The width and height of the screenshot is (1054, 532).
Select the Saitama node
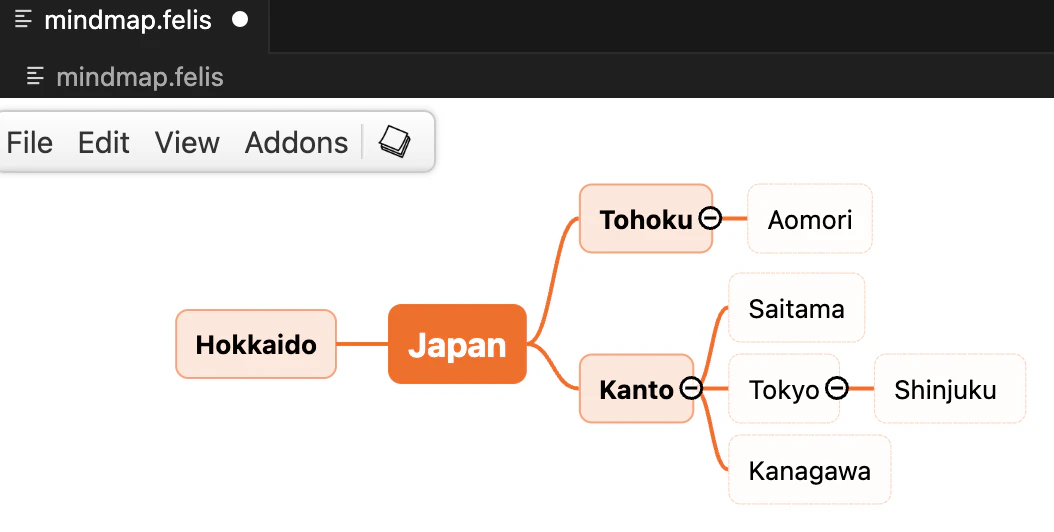point(797,308)
